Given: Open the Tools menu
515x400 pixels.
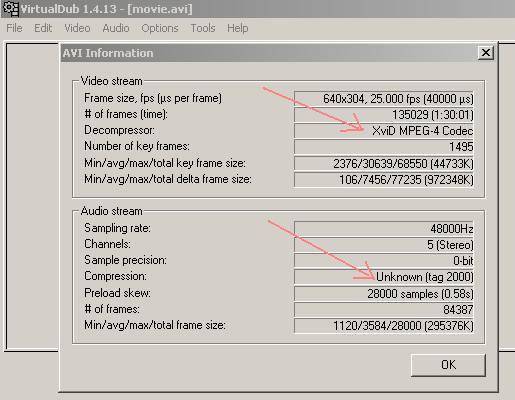Looking at the screenshot, I should coord(203,28).
